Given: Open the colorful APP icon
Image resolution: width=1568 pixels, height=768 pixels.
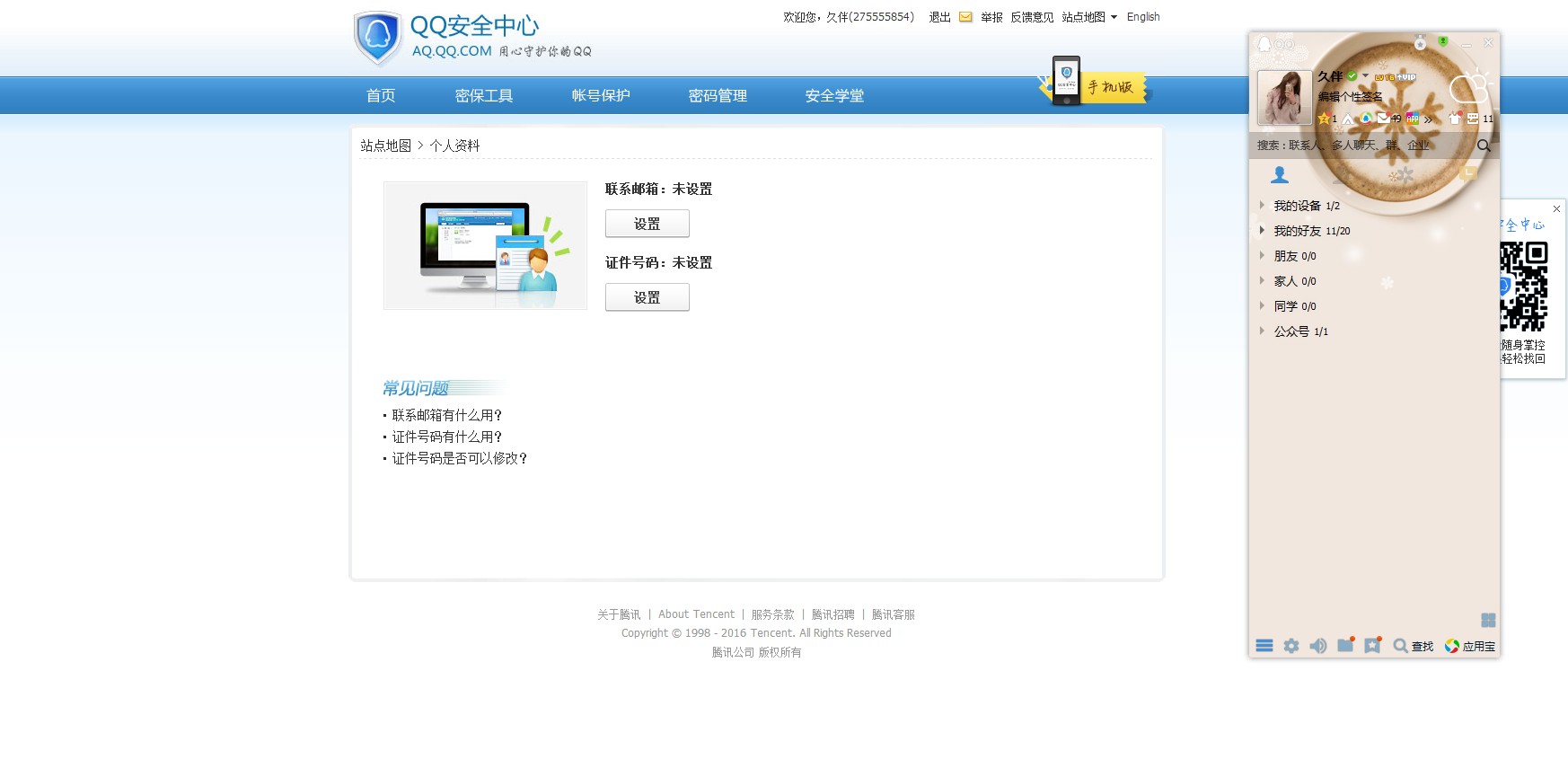Looking at the screenshot, I should point(1413,118).
